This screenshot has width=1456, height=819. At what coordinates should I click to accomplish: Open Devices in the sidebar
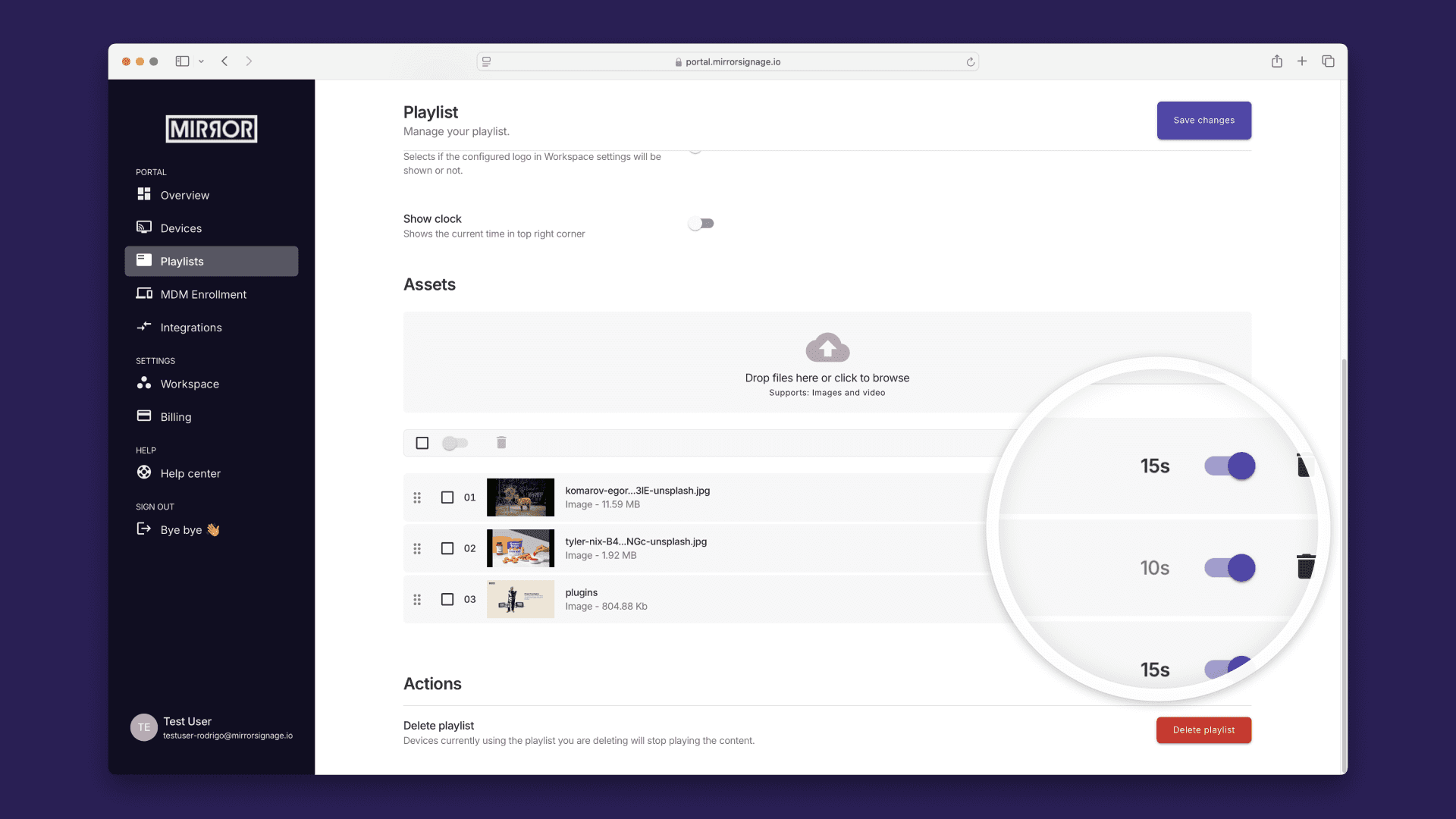coord(180,228)
